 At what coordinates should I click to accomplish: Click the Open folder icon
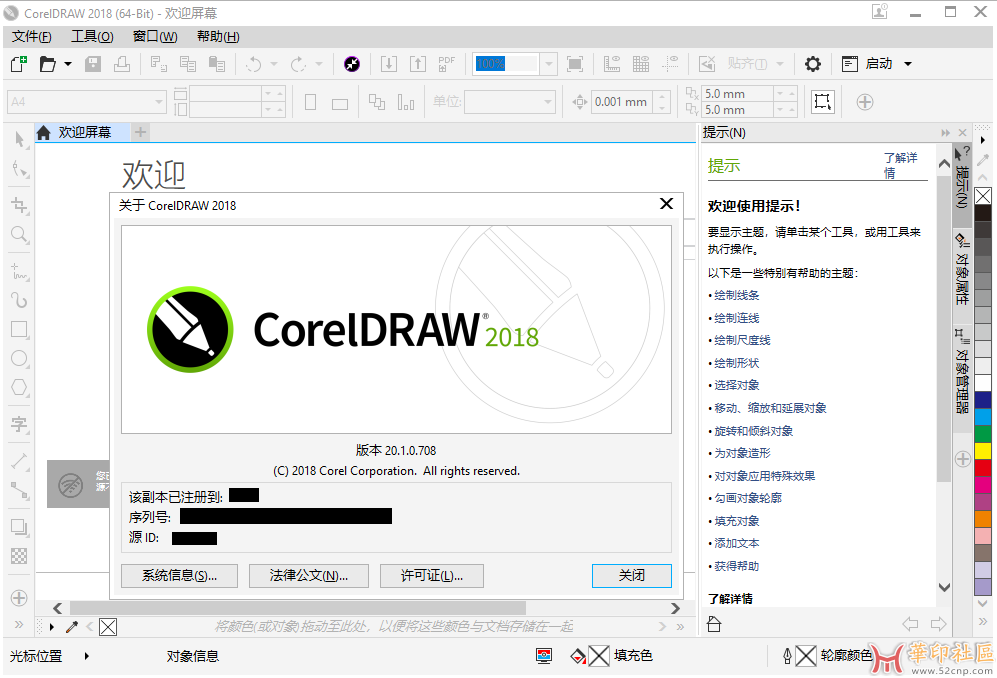pyautogui.click(x=48, y=64)
